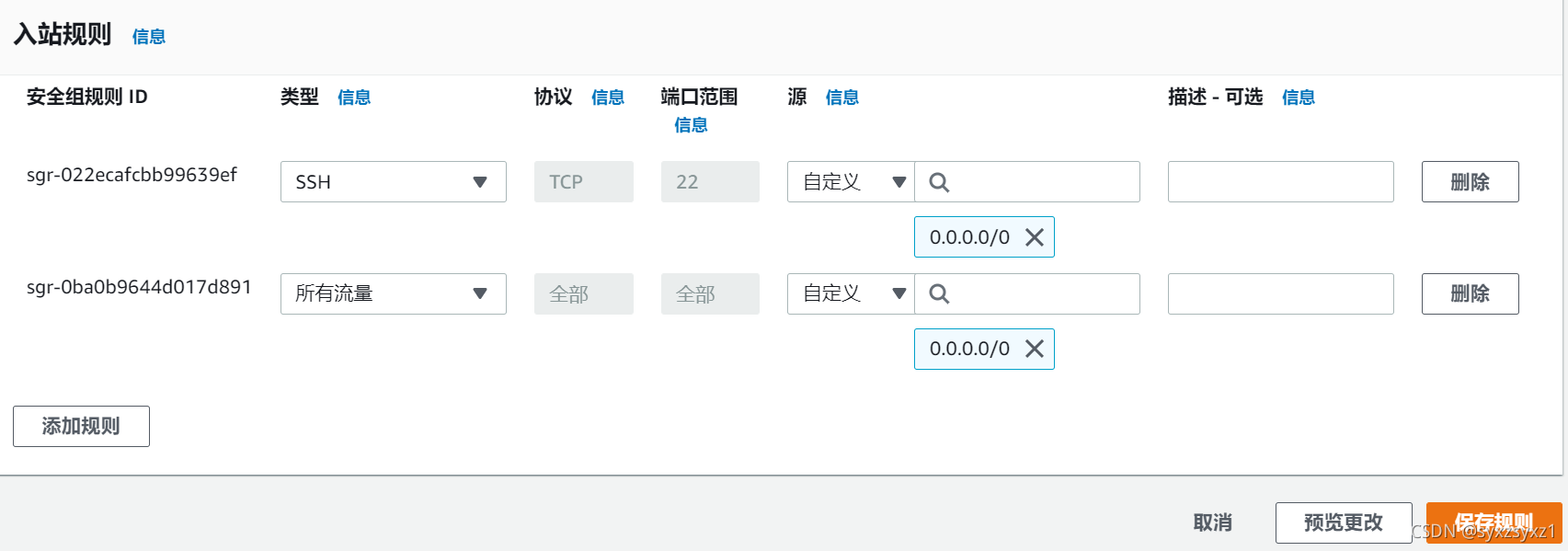
Task: Select rule ID sgr-022ecafcbb99639ef text
Action: tap(132, 175)
